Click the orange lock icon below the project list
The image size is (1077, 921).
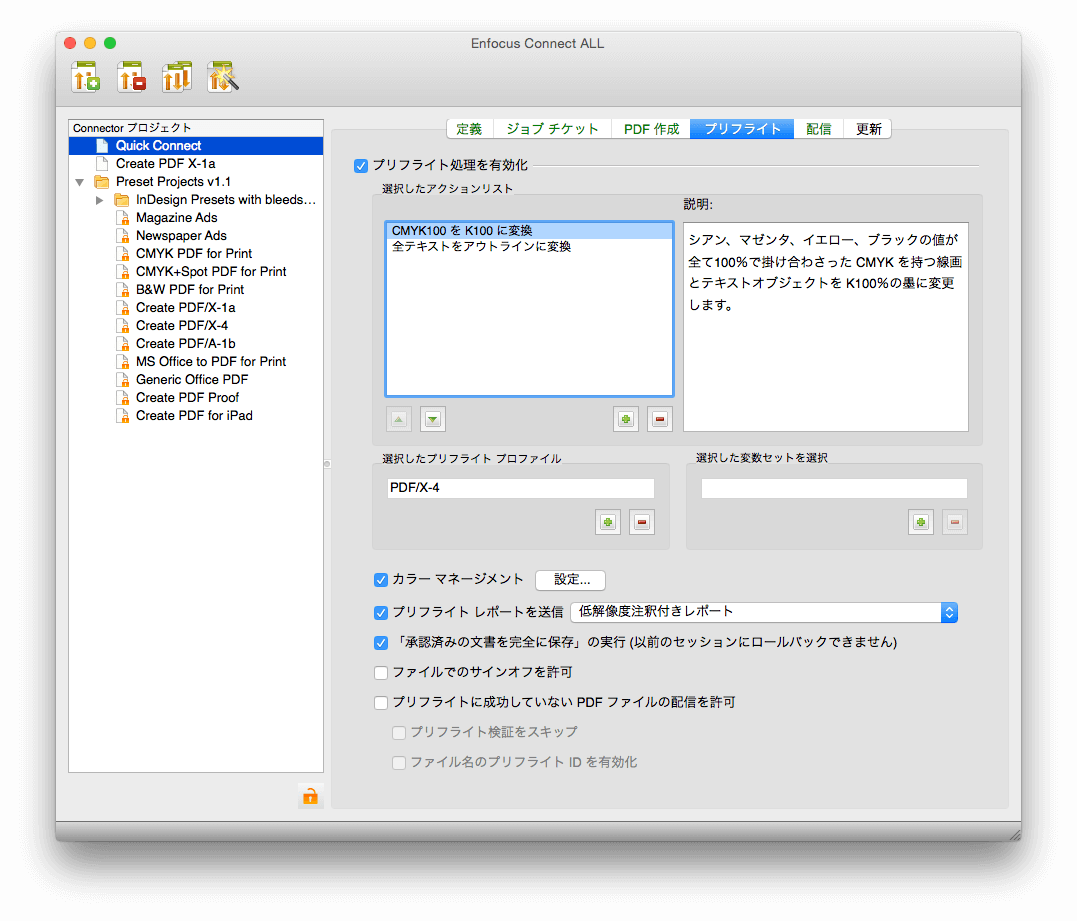pos(310,796)
